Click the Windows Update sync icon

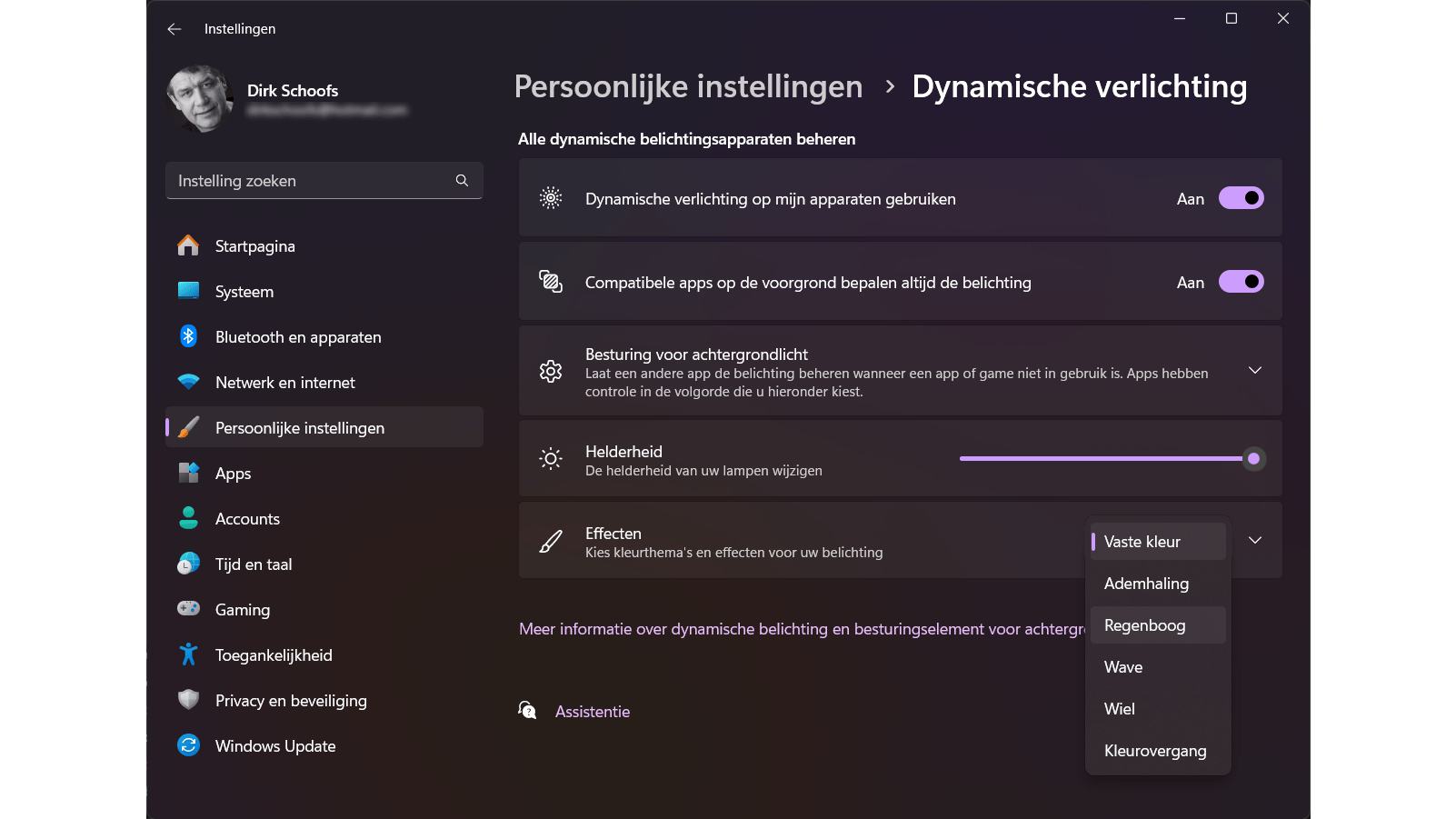coord(188,745)
